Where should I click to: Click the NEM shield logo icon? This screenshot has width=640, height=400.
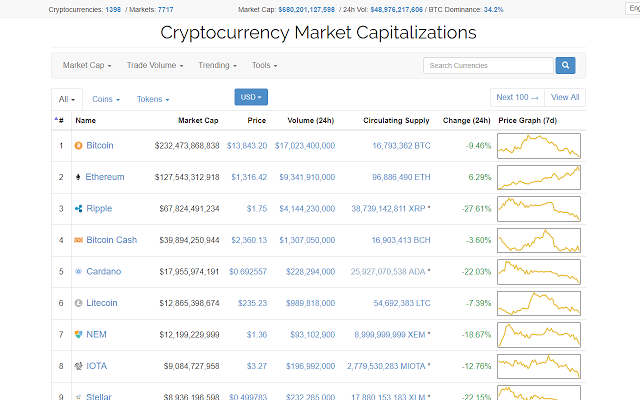click(78, 334)
